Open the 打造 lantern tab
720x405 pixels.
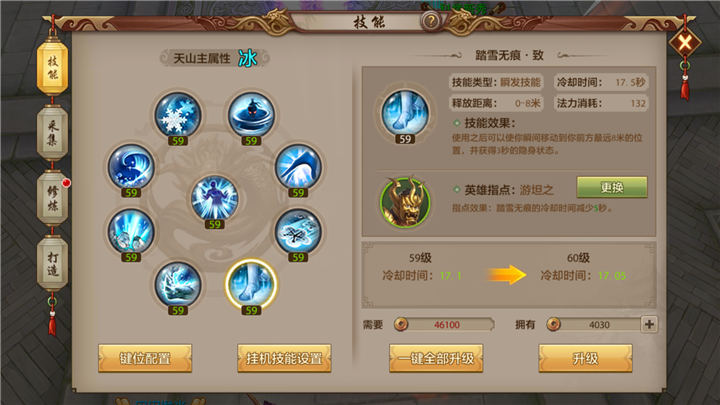coord(52,264)
